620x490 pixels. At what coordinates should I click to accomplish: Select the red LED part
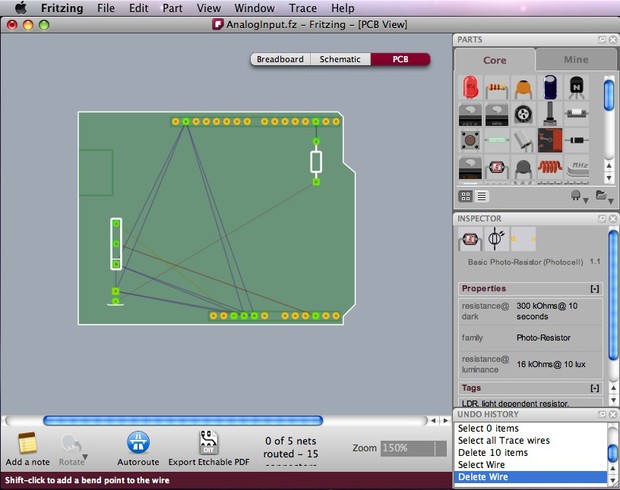(470, 87)
